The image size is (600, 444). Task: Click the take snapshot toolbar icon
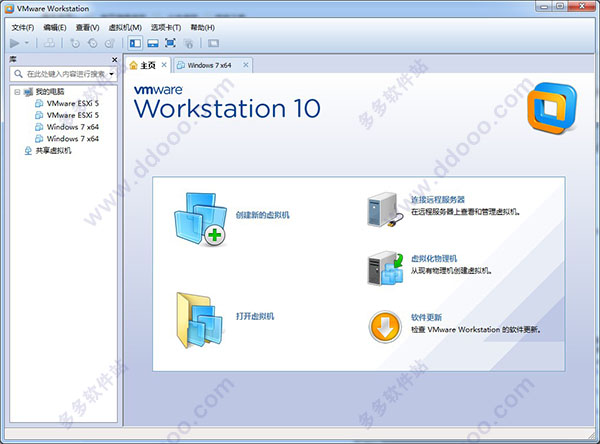pos(75,43)
